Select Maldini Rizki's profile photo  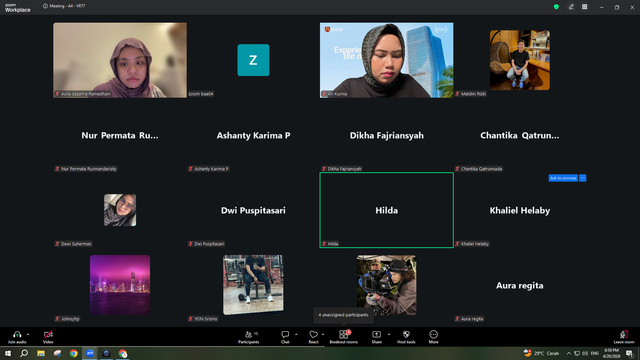point(520,60)
